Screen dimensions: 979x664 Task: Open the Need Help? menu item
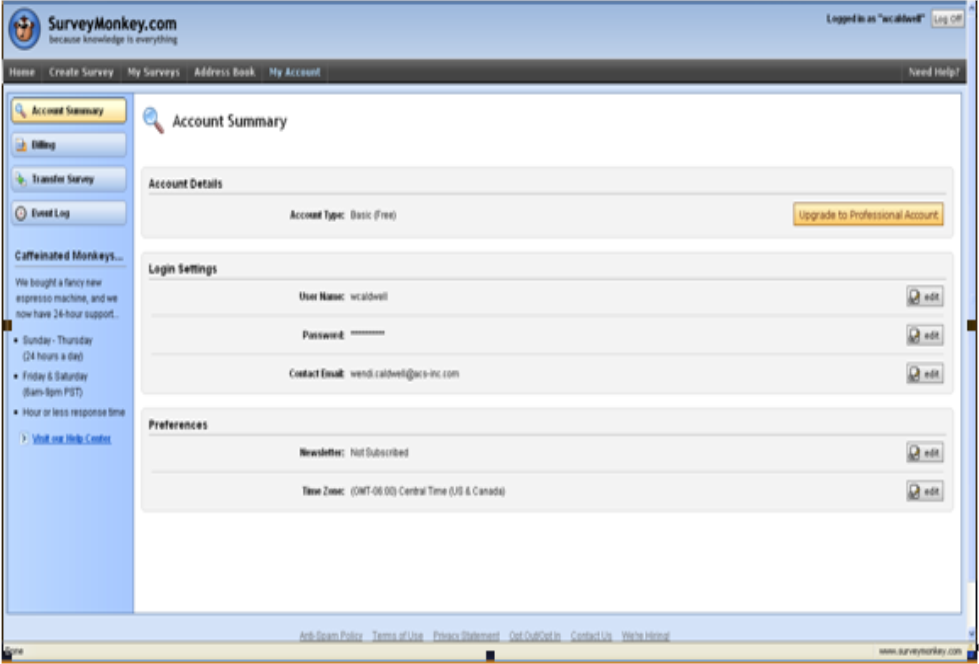click(933, 72)
